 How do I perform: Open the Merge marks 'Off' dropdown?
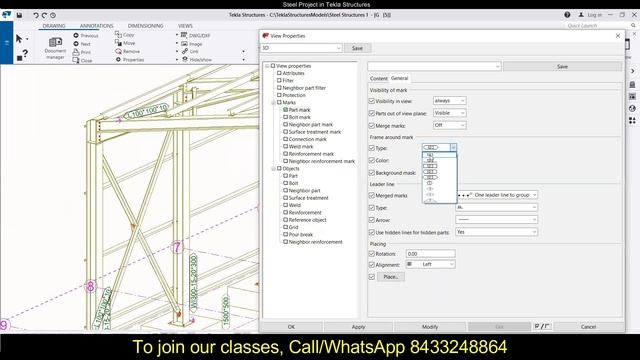coord(449,125)
